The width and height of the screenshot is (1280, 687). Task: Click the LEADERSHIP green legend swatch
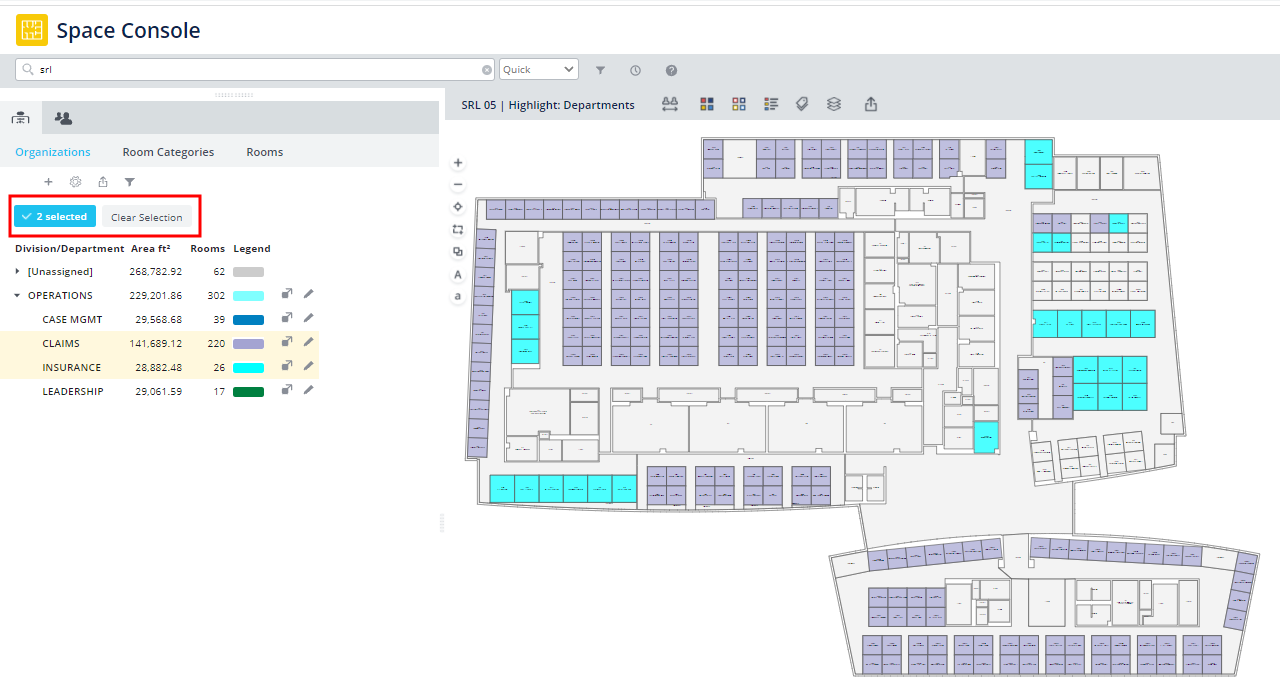click(x=248, y=392)
